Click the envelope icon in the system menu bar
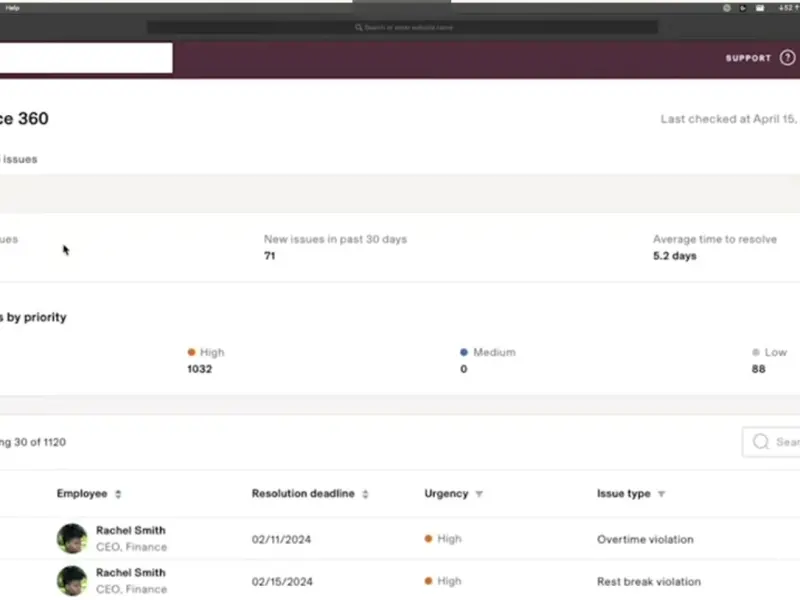 pos(760,7)
